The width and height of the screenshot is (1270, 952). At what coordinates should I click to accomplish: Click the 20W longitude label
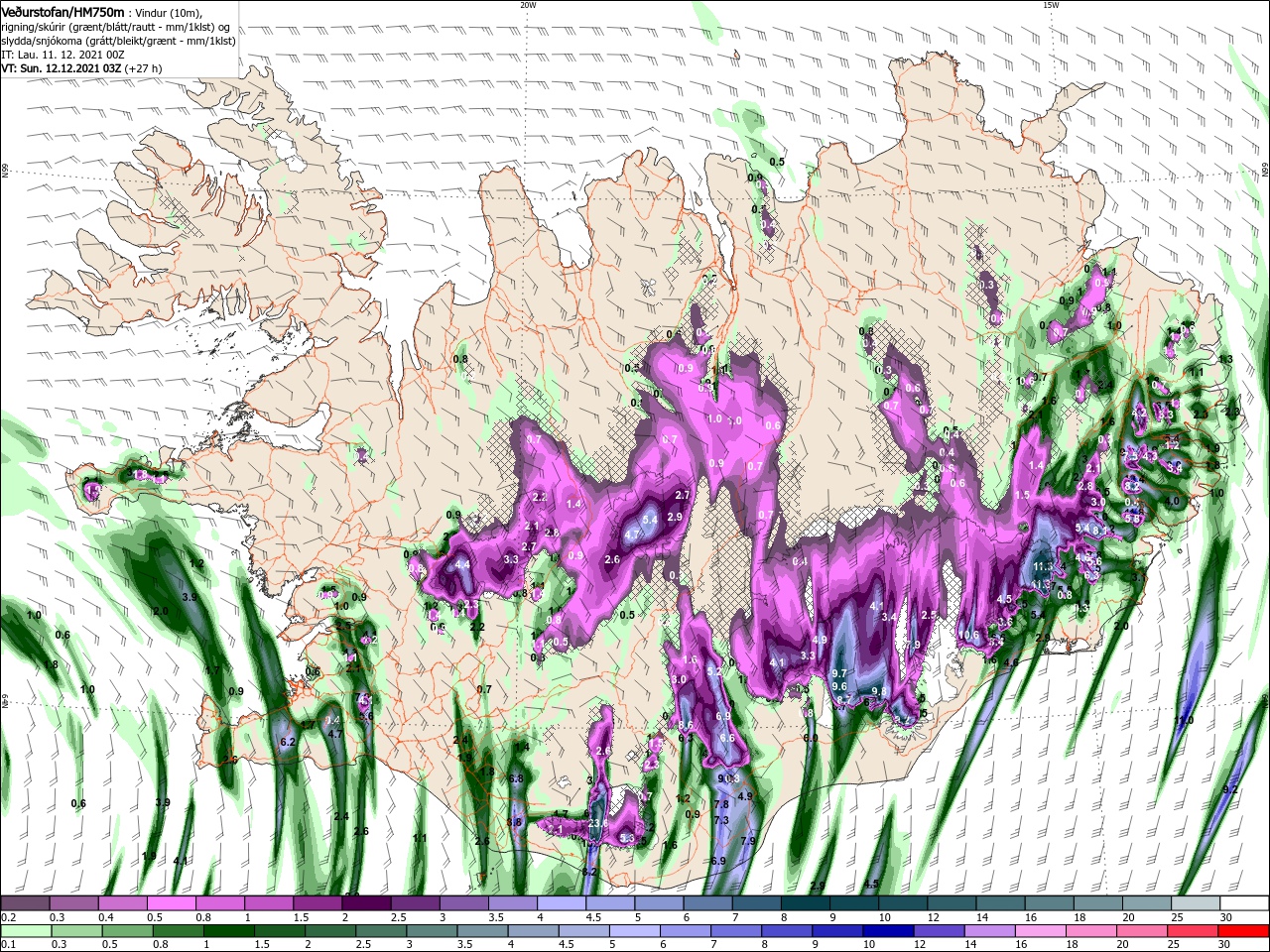point(528,5)
